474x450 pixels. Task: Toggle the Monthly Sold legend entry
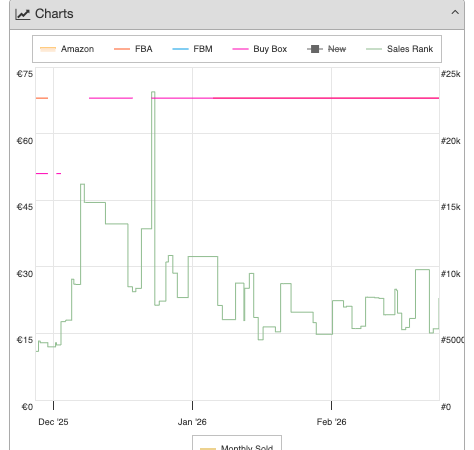(237, 447)
